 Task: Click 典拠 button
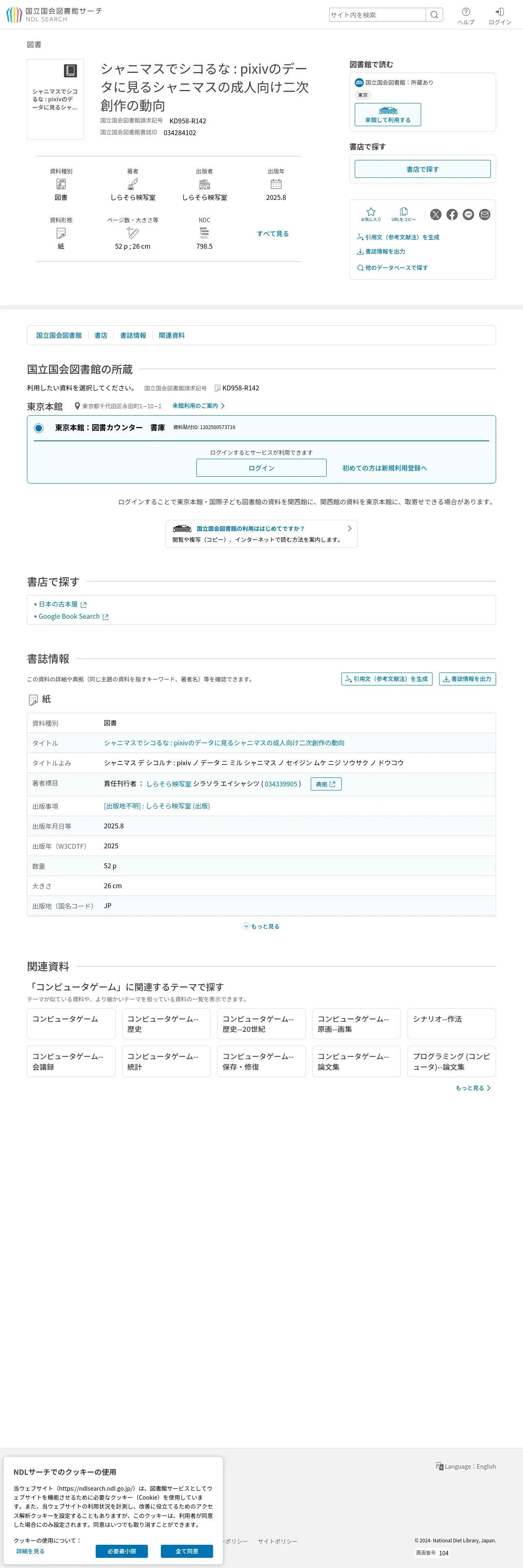(326, 784)
